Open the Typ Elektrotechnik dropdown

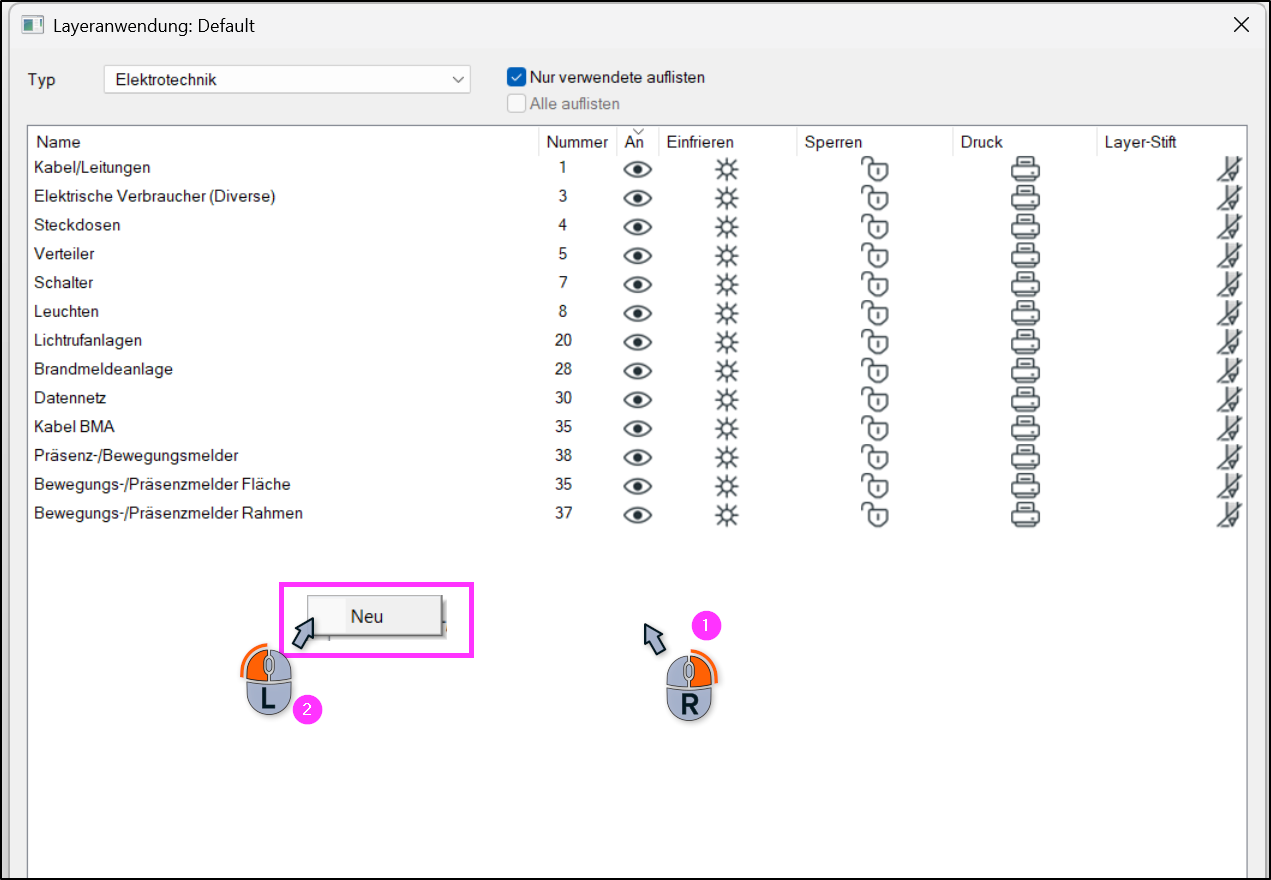[287, 79]
